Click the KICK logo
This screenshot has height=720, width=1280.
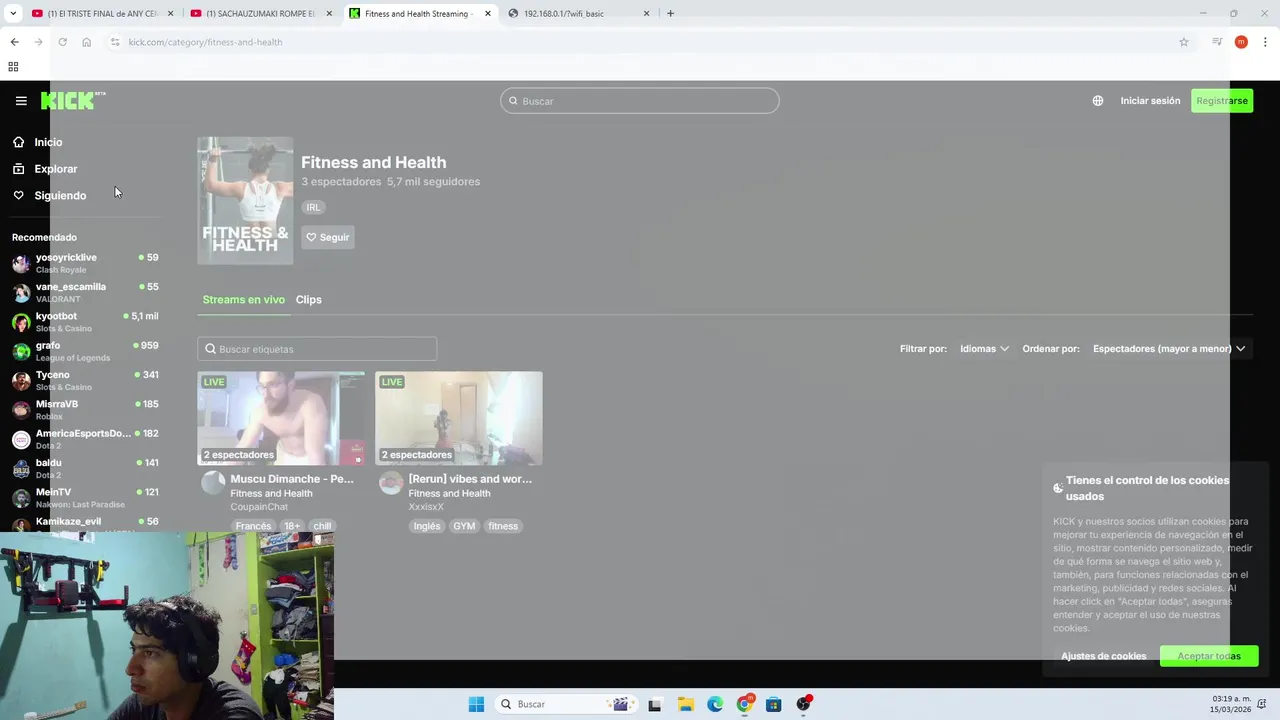coord(73,100)
